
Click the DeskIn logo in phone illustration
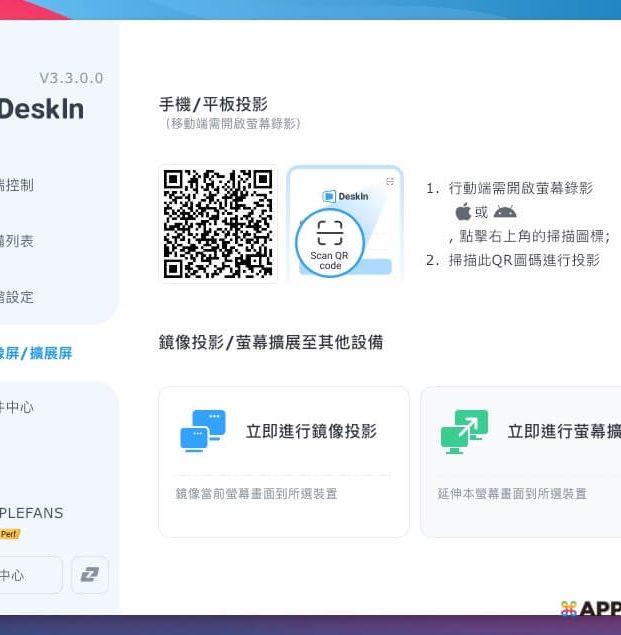coord(345,196)
